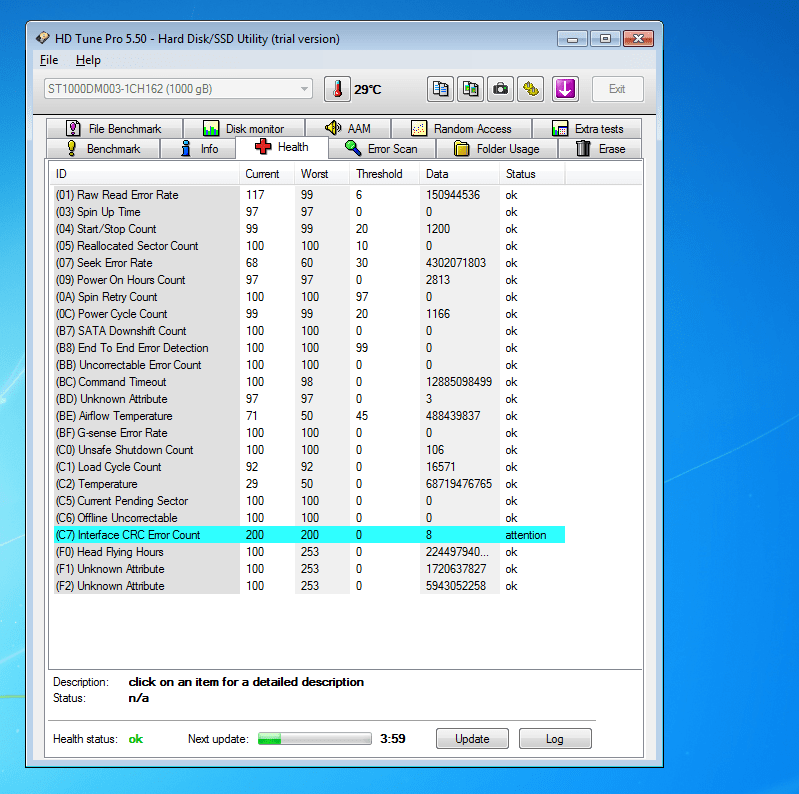Select the (C2) Temperature row

[309, 484]
